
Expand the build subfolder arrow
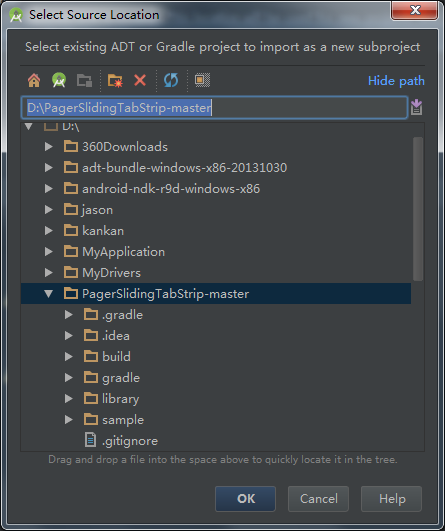69,357
